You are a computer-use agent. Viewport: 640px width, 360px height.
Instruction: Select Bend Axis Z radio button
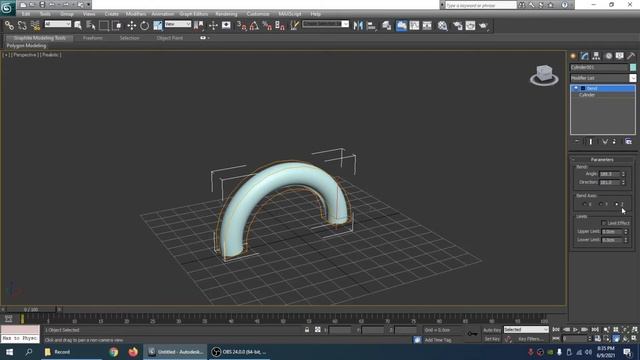coord(616,204)
